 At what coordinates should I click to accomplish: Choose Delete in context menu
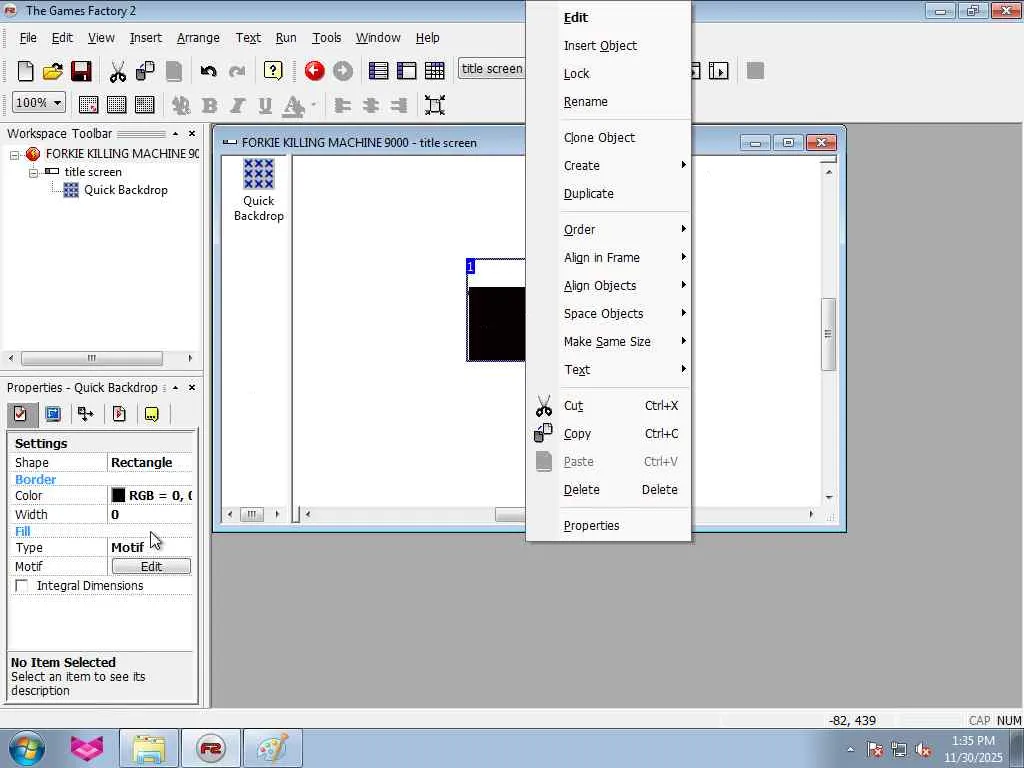[581, 490]
